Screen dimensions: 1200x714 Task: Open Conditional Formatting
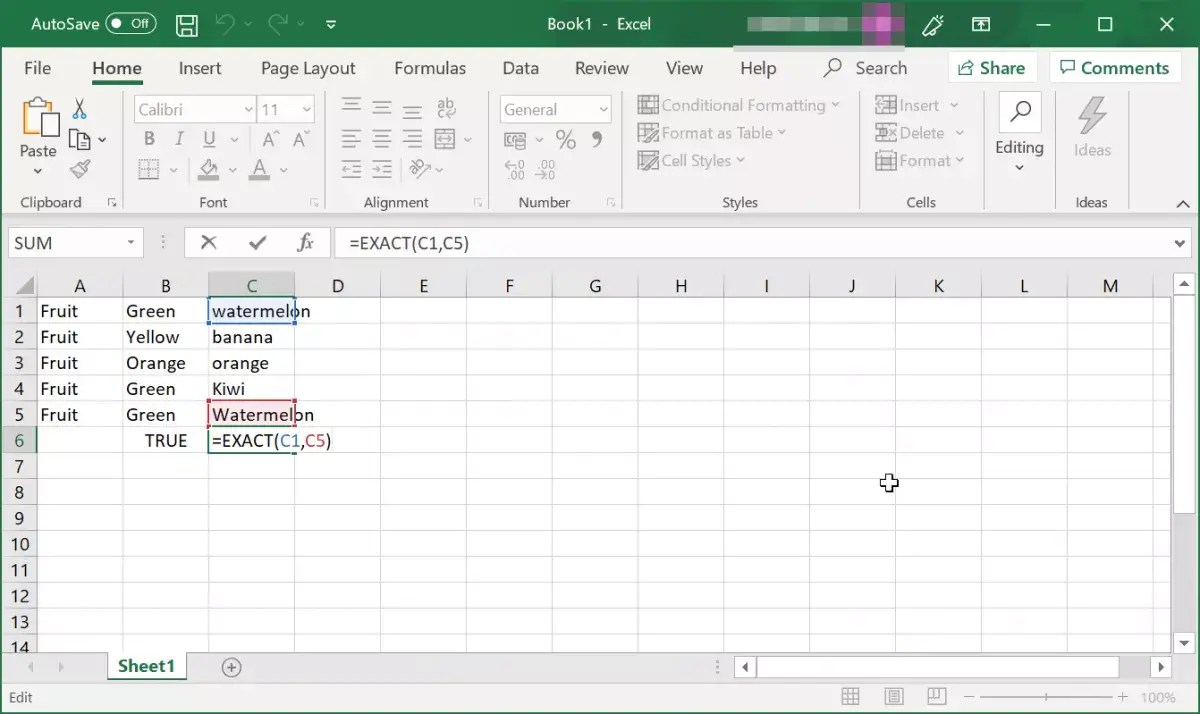click(x=740, y=104)
